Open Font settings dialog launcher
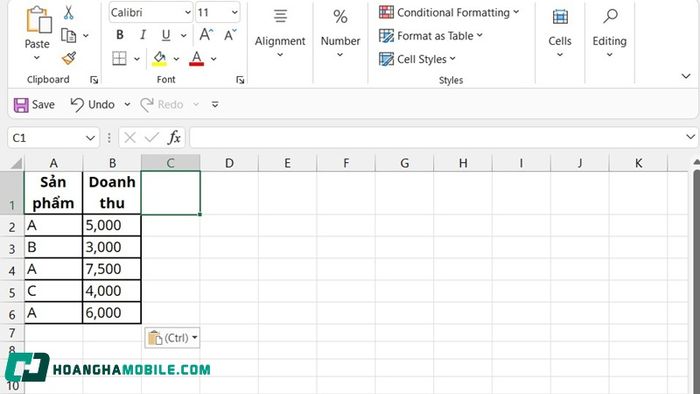Image resolution: width=700 pixels, height=394 pixels. (x=240, y=80)
